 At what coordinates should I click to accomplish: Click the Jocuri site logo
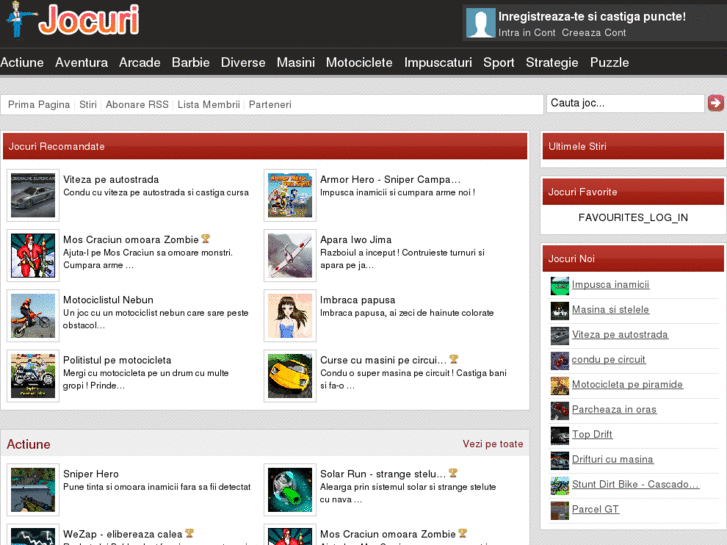pyautogui.click(x=73, y=19)
